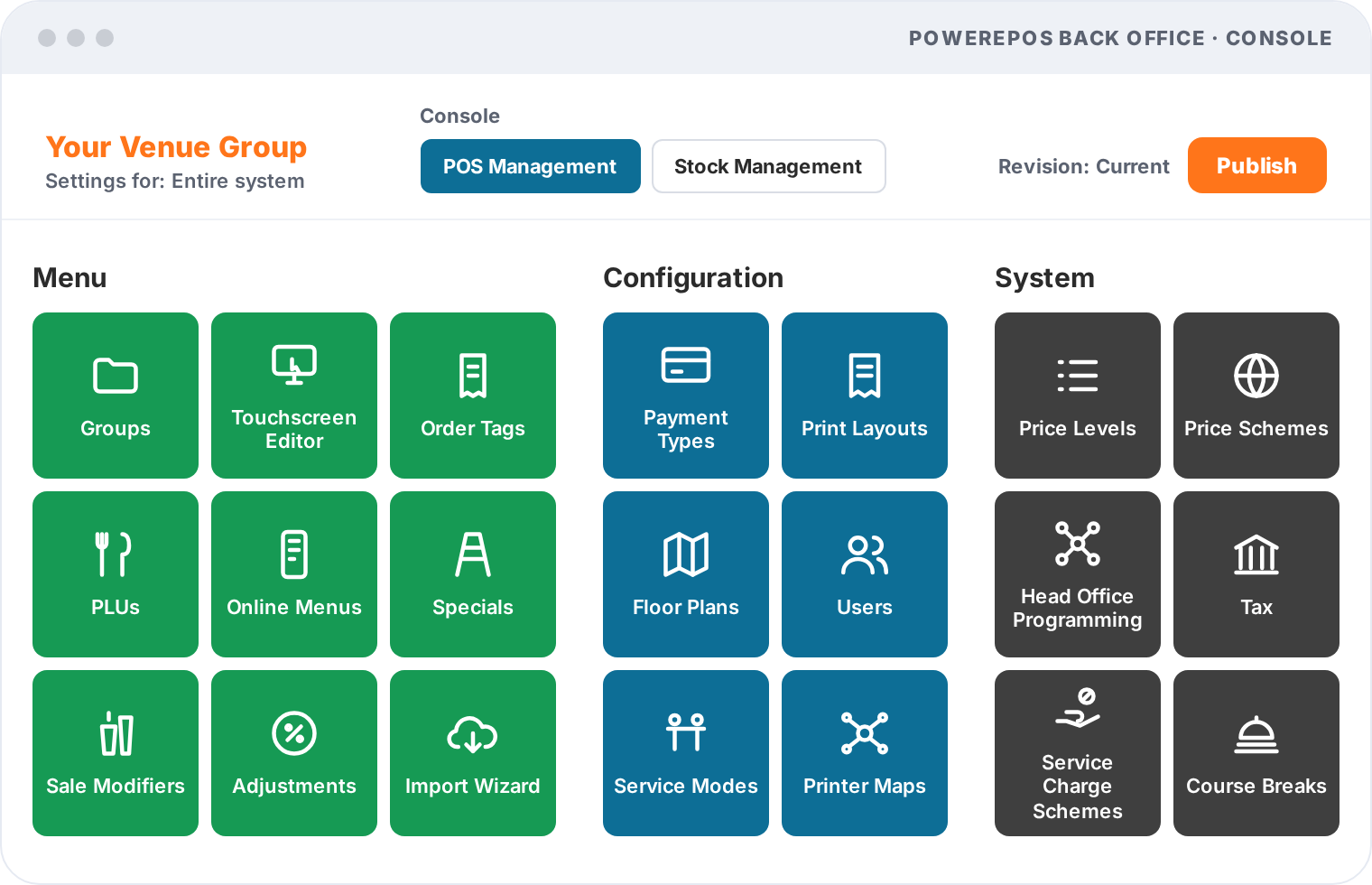
Task: Open the Course Breaks tile
Action: pos(1256,753)
